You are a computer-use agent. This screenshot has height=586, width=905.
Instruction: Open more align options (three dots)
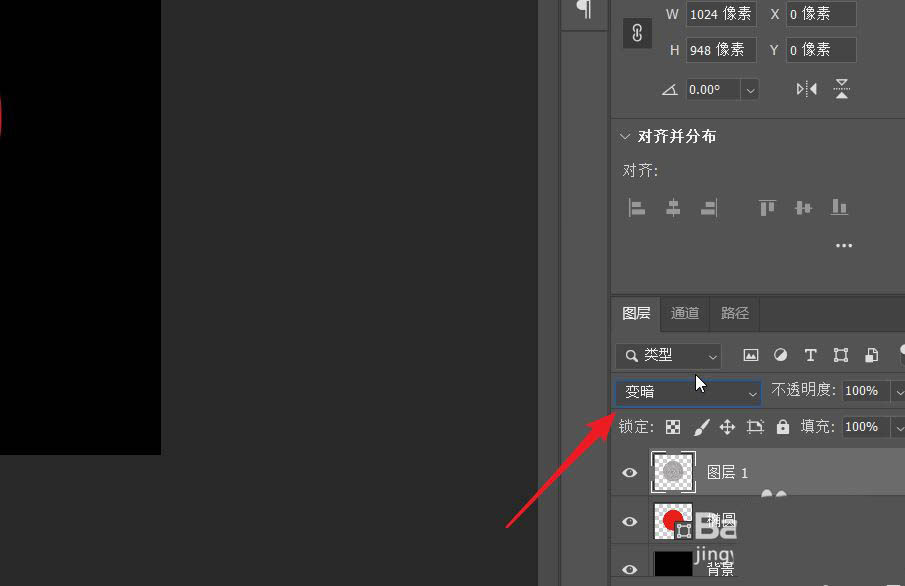844,245
